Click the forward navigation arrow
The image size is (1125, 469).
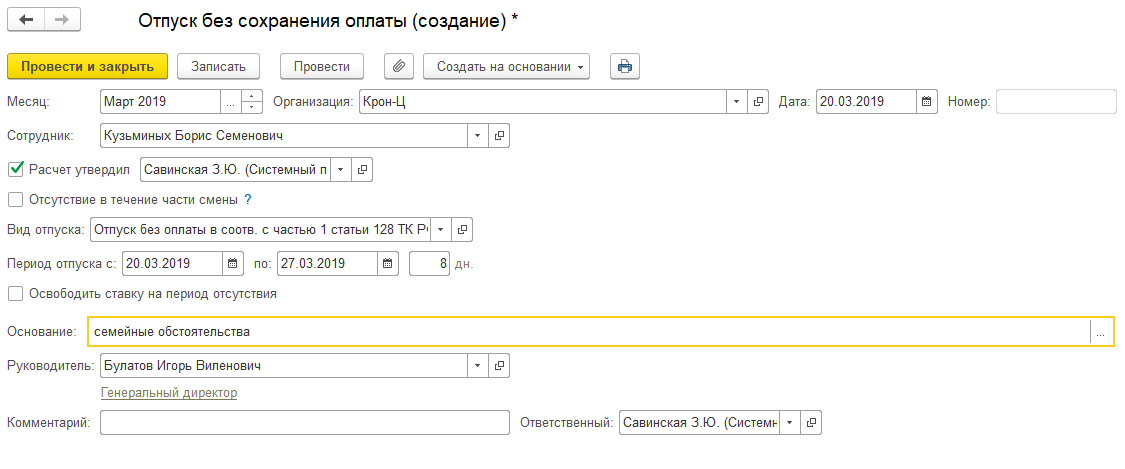pyautogui.click(x=62, y=20)
